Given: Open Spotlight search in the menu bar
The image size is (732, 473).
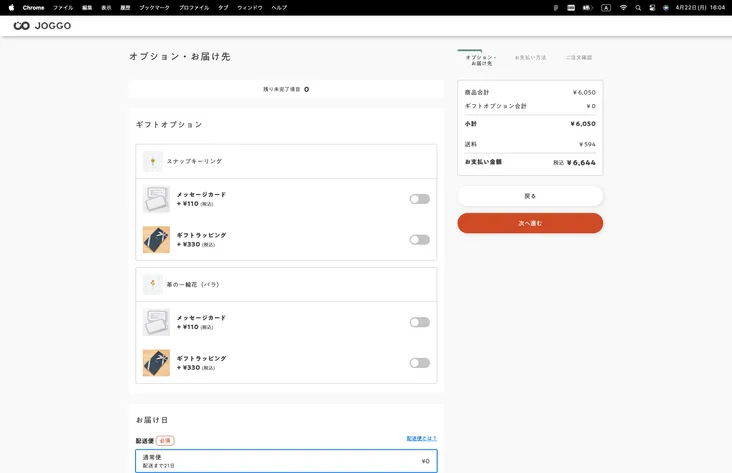Looking at the screenshot, I should click(638, 7).
